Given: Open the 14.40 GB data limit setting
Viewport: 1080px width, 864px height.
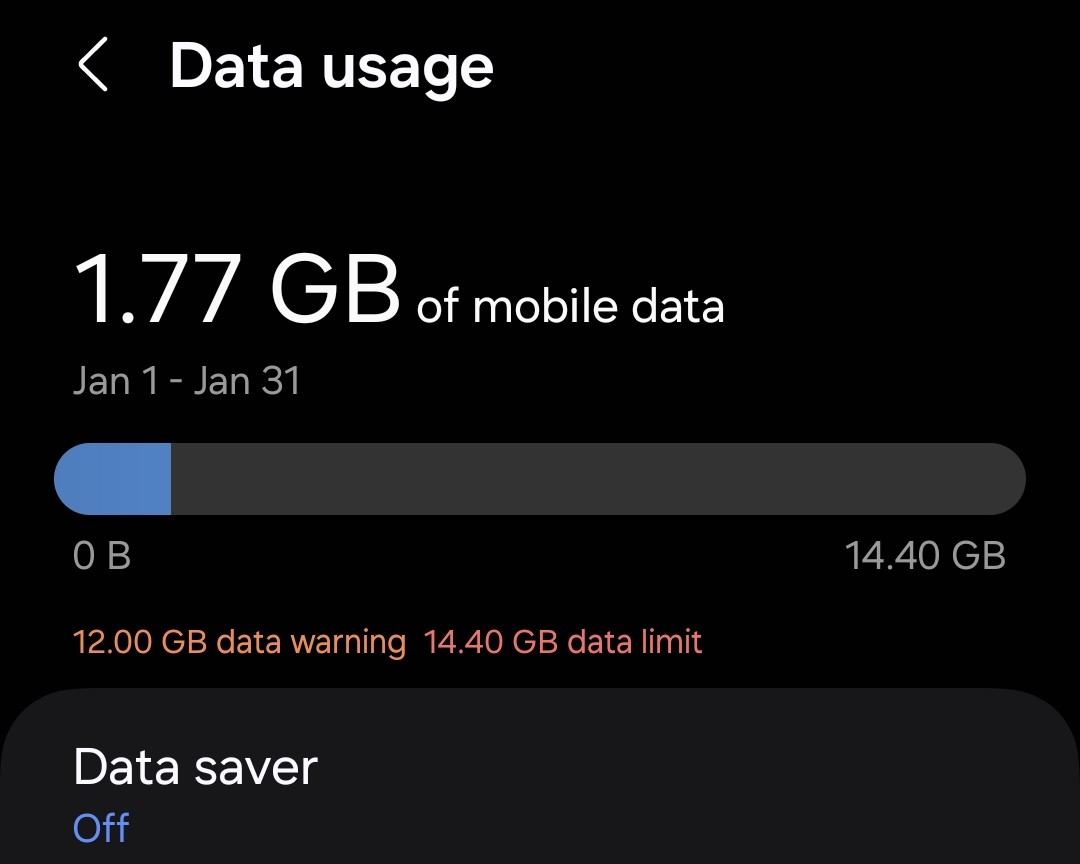Looking at the screenshot, I should coord(563,641).
